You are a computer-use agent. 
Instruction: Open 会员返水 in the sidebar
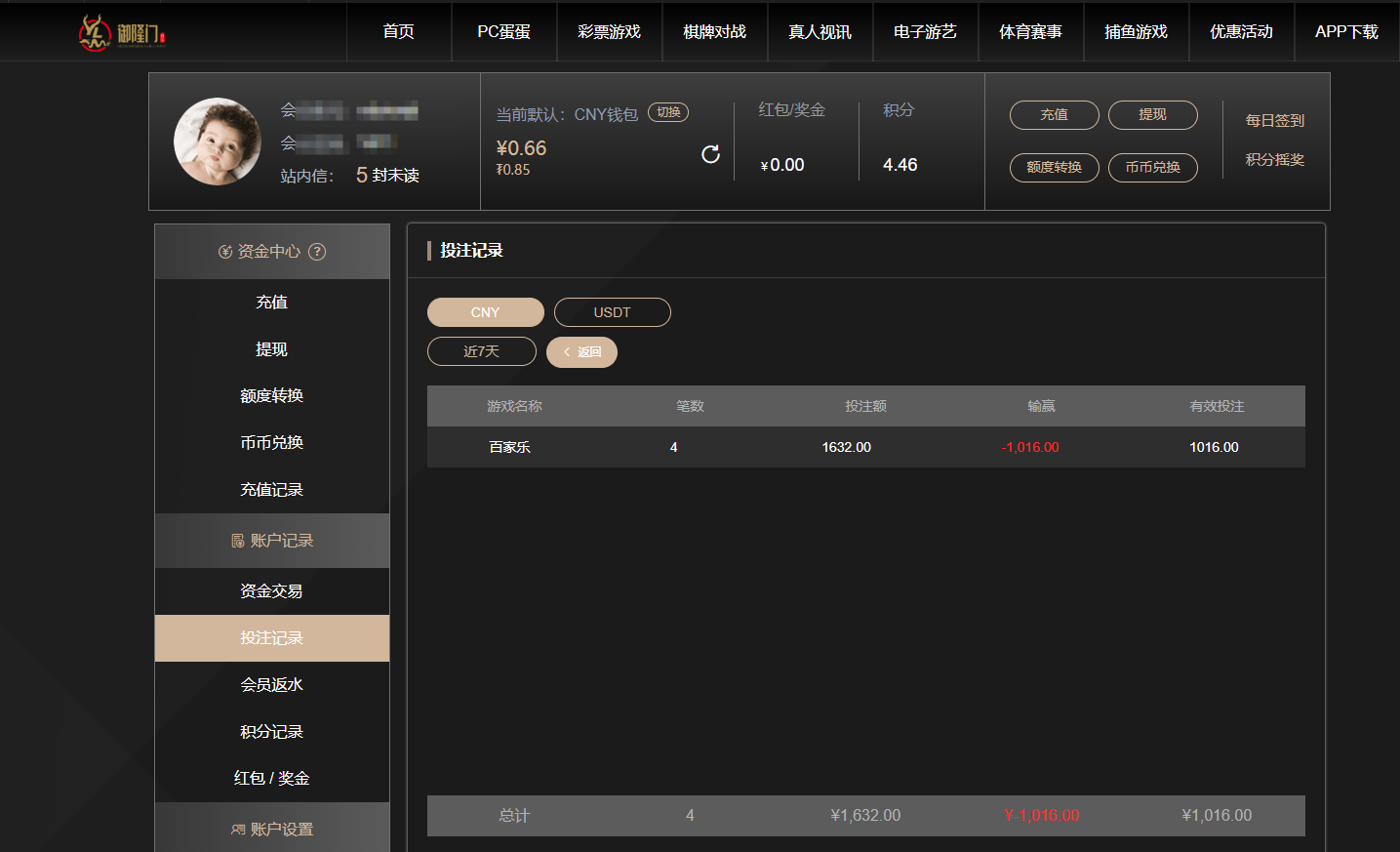click(272, 685)
